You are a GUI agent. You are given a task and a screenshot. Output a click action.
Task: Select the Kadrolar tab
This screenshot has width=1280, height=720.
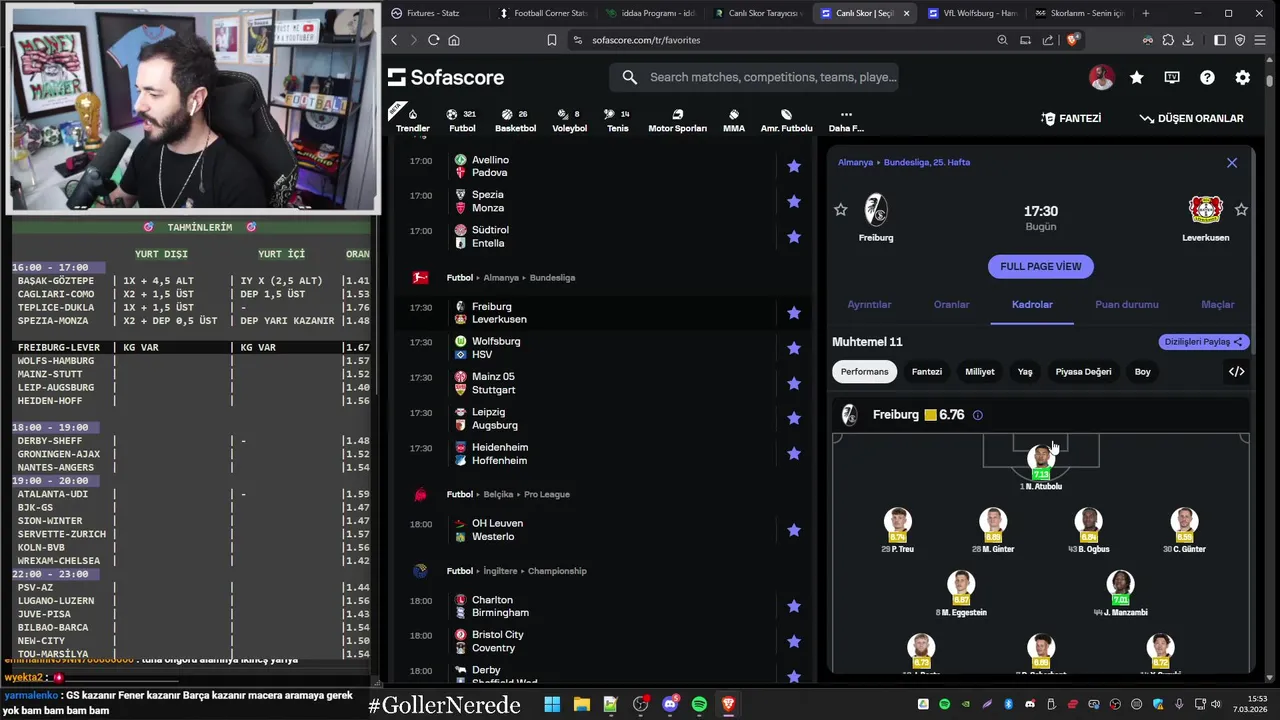1032,304
